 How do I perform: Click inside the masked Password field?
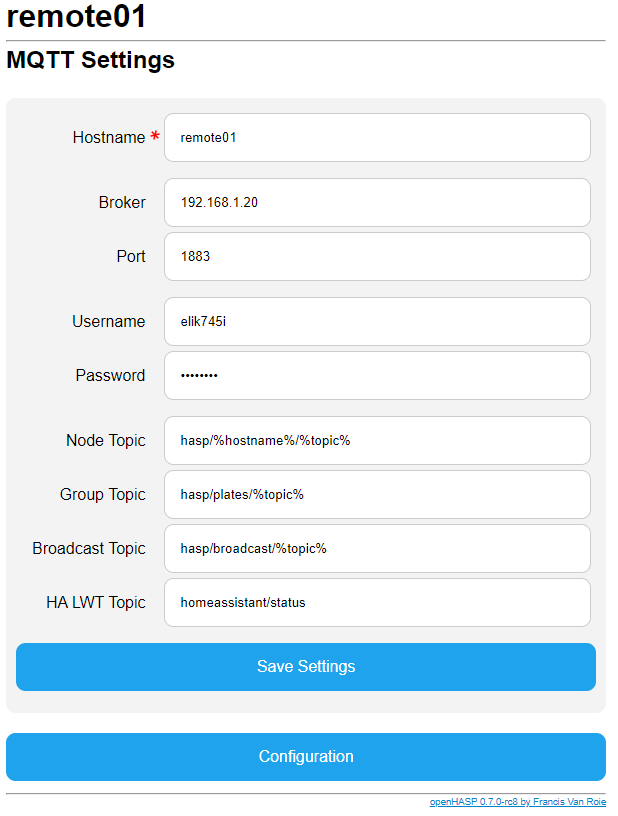[377, 375]
